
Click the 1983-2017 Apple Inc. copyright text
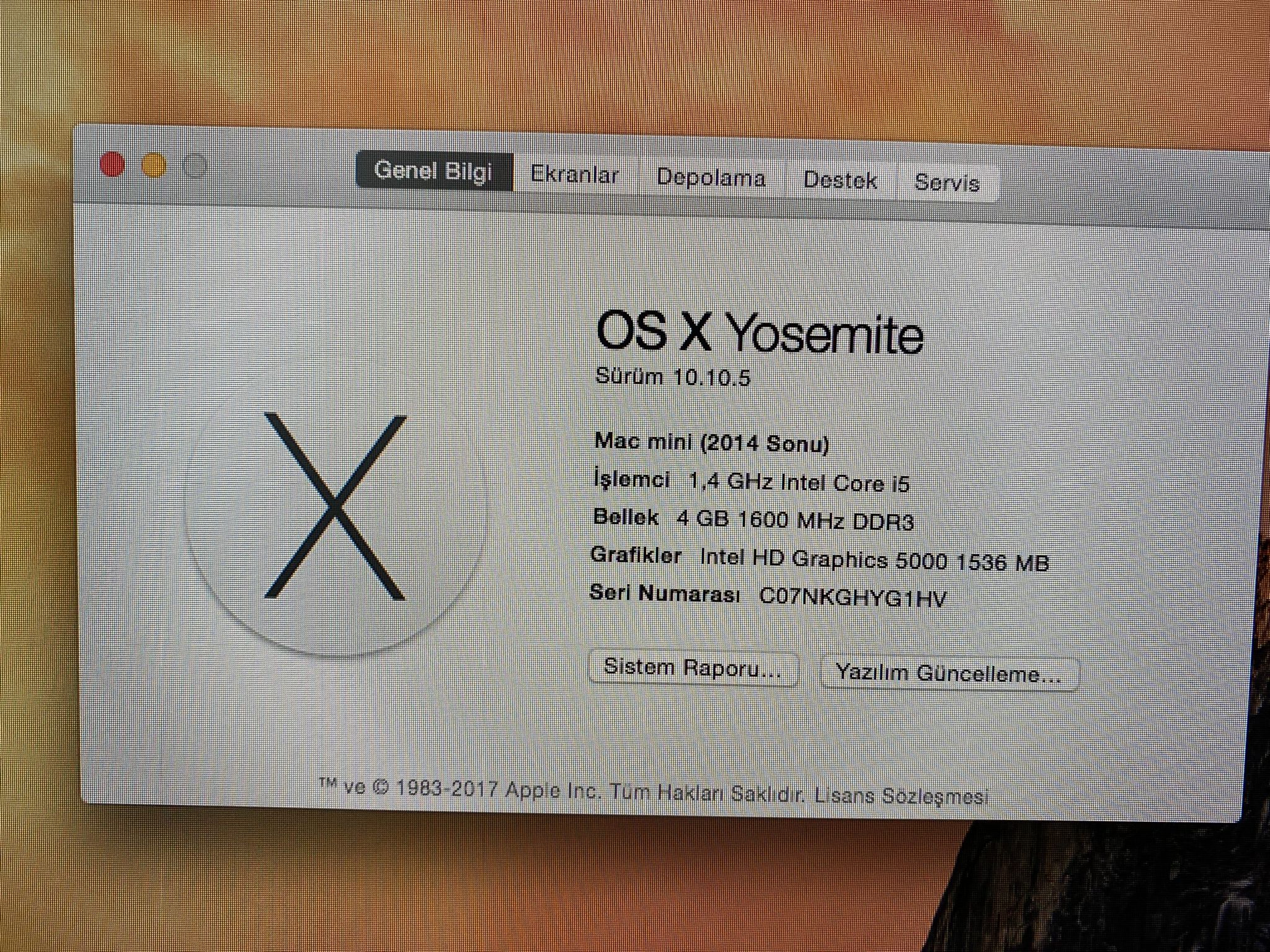click(499, 789)
